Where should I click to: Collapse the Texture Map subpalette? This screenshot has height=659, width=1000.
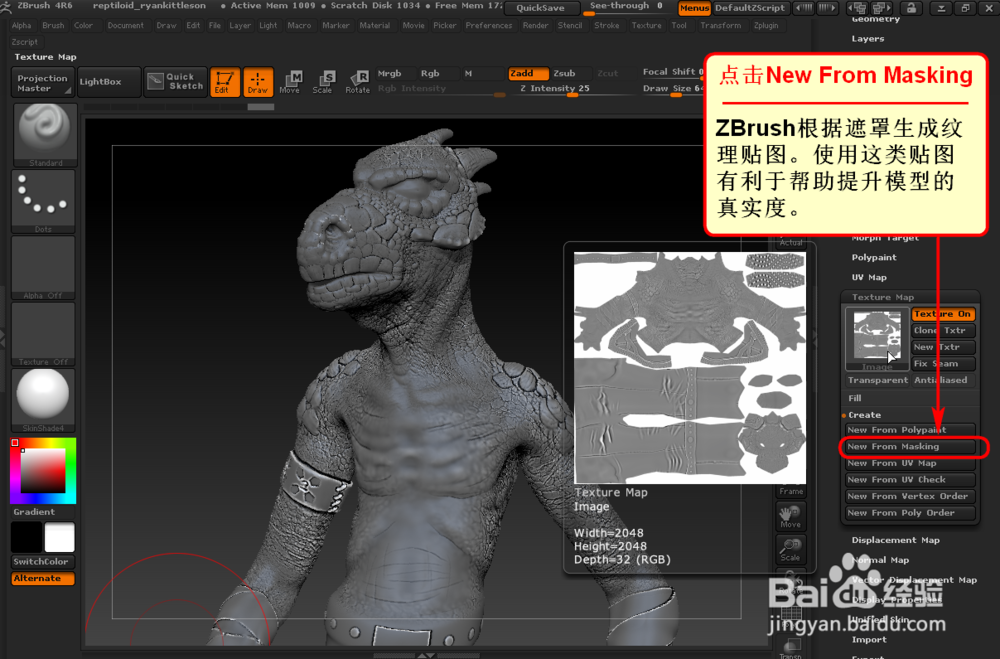tap(883, 297)
